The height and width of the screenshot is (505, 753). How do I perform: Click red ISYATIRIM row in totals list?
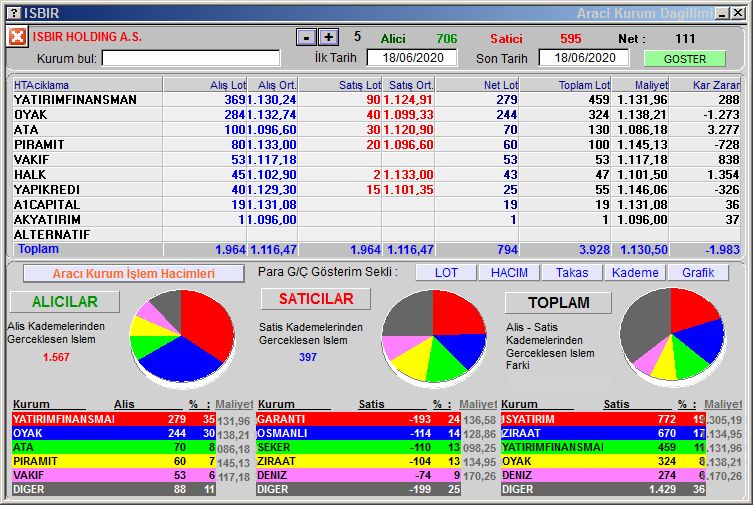click(603, 419)
